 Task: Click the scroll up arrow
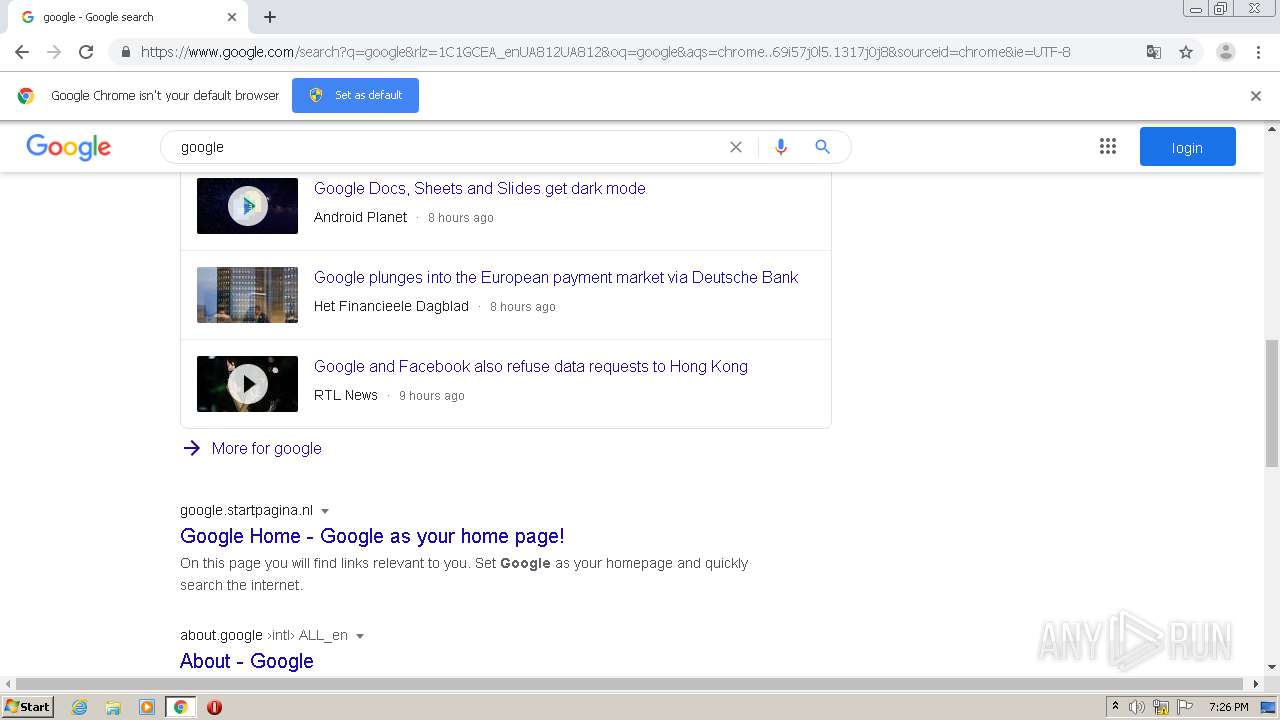tap(1272, 129)
